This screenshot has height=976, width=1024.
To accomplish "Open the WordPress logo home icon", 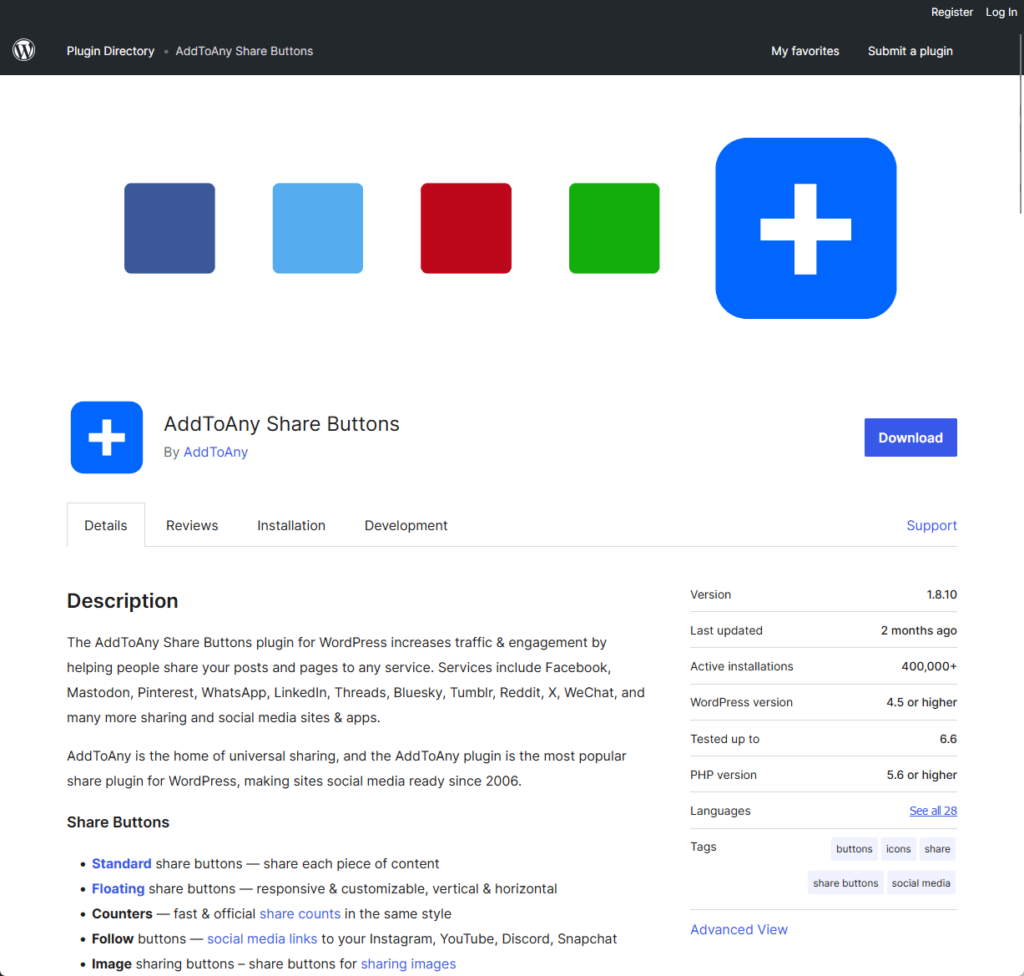I will click(x=24, y=50).
